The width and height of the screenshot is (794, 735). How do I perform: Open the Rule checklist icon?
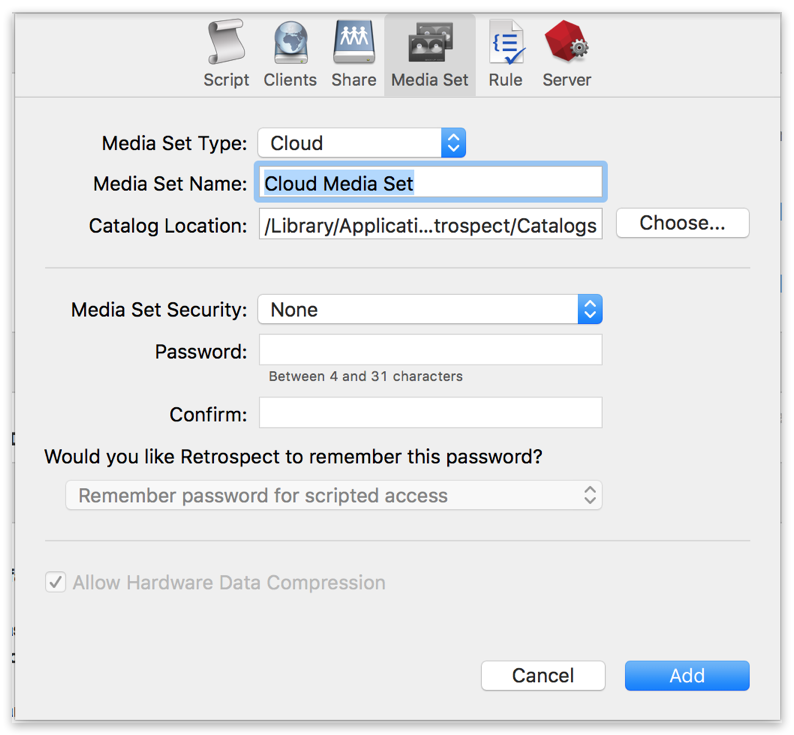506,43
